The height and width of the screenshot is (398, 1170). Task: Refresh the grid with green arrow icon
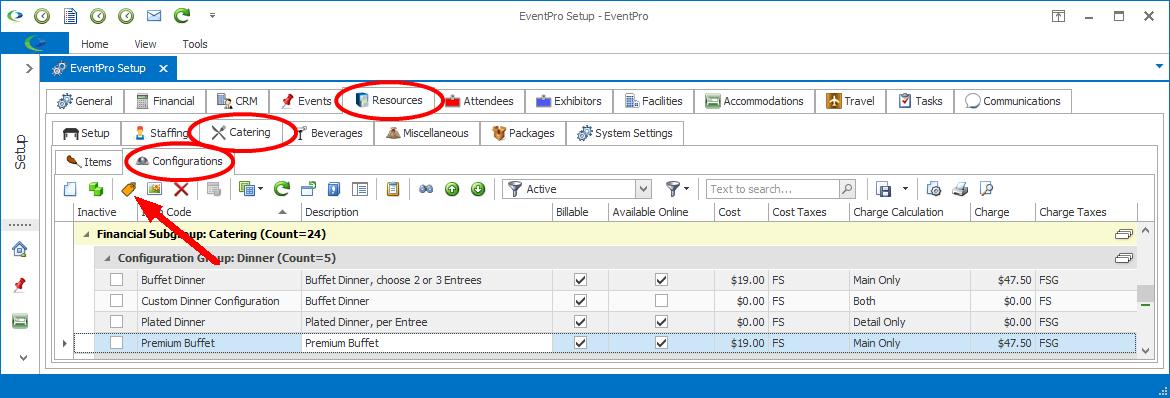click(x=281, y=189)
